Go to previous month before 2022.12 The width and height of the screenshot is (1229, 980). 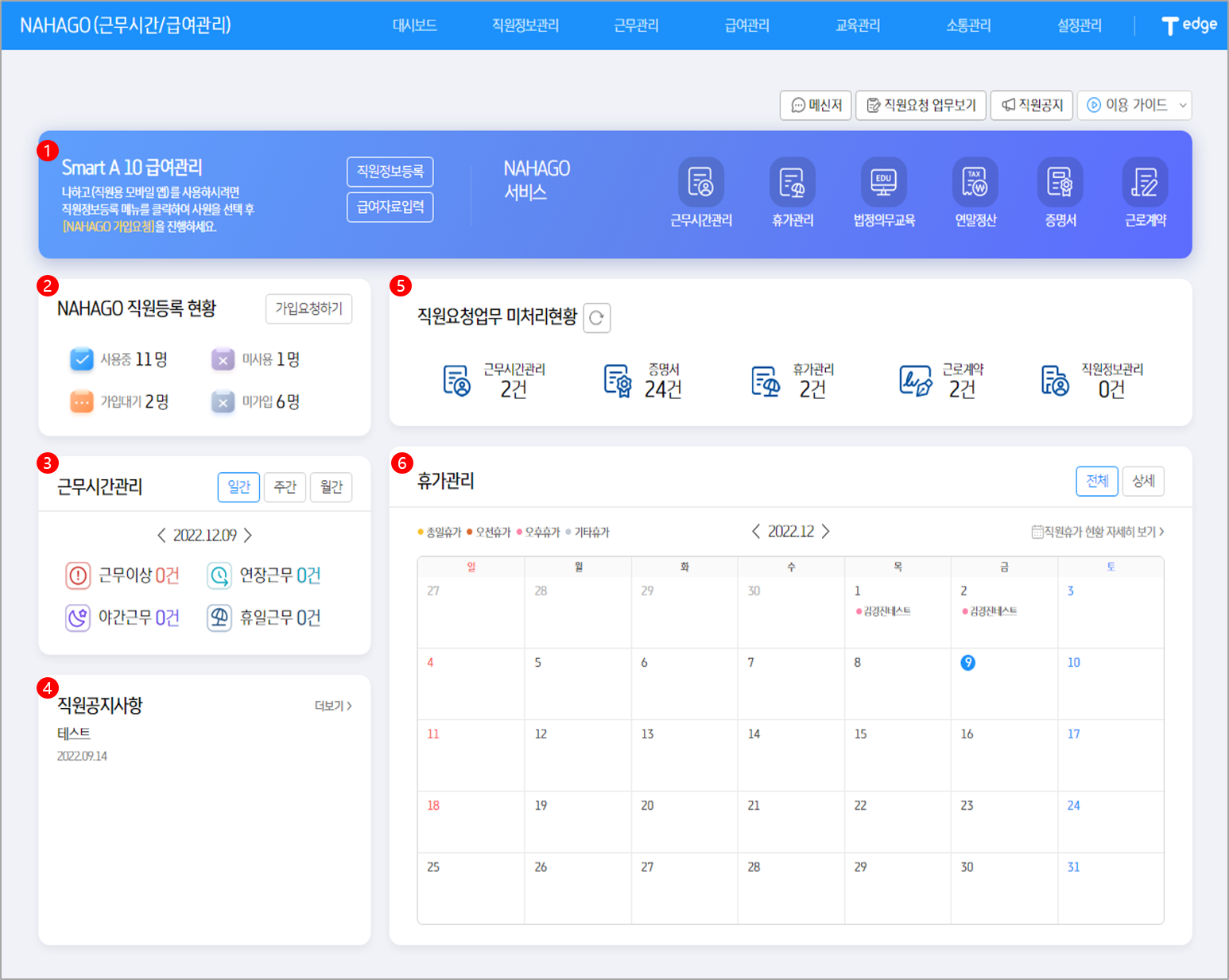click(x=755, y=531)
